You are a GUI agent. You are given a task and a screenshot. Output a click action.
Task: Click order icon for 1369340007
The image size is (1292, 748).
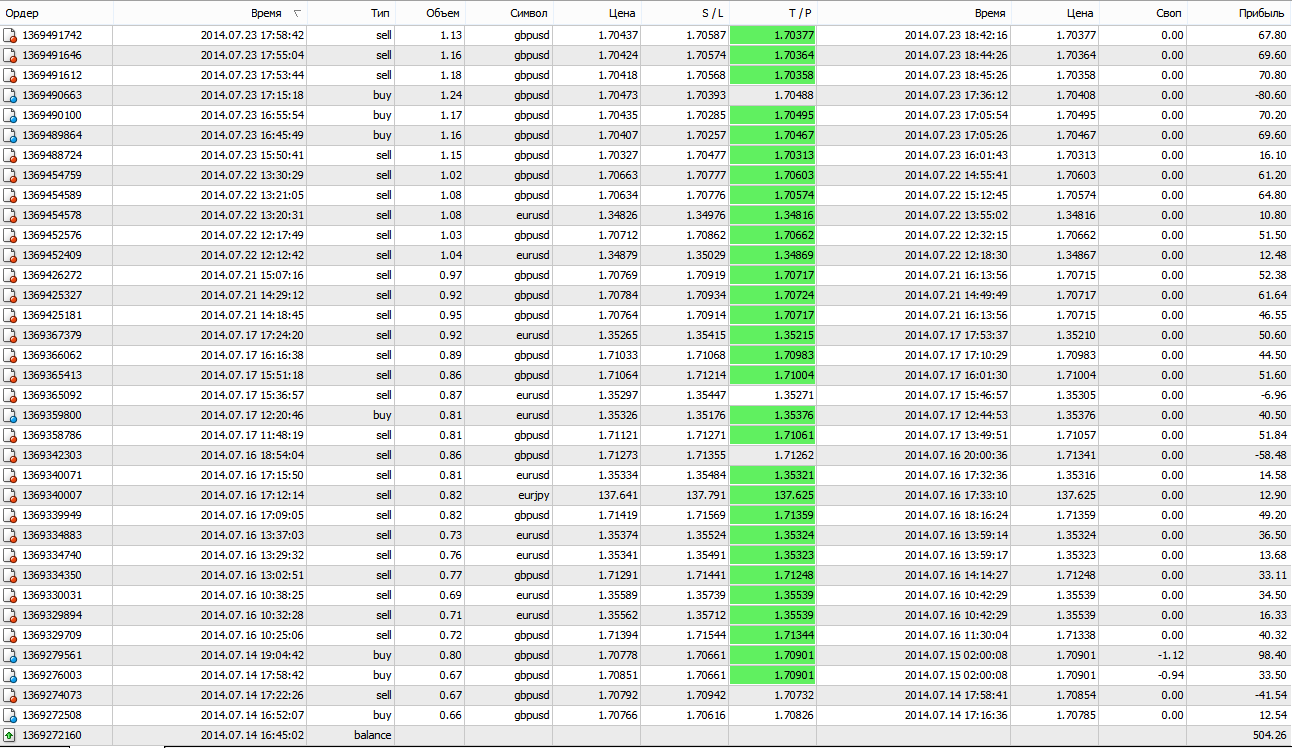10,495
